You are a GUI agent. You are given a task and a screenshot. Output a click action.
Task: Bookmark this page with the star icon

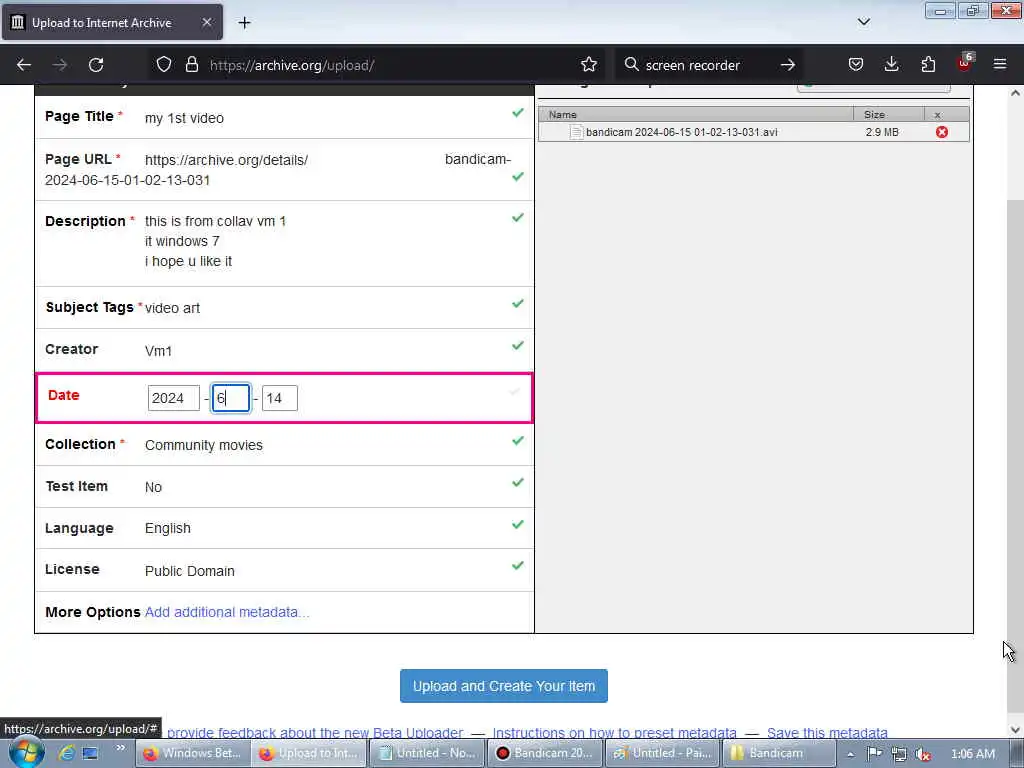click(x=588, y=65)
